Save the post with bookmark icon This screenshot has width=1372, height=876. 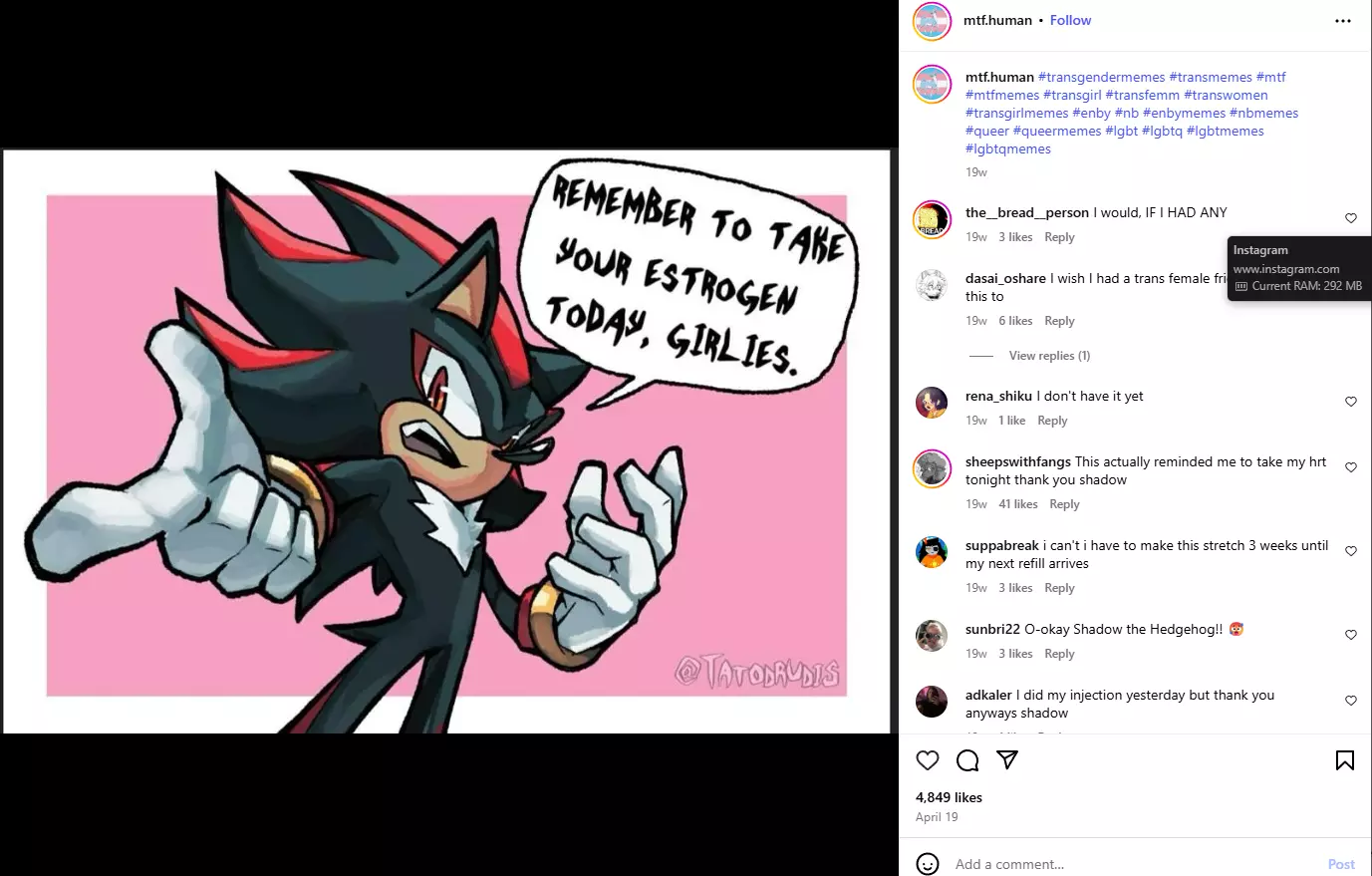click(1344, 760)
